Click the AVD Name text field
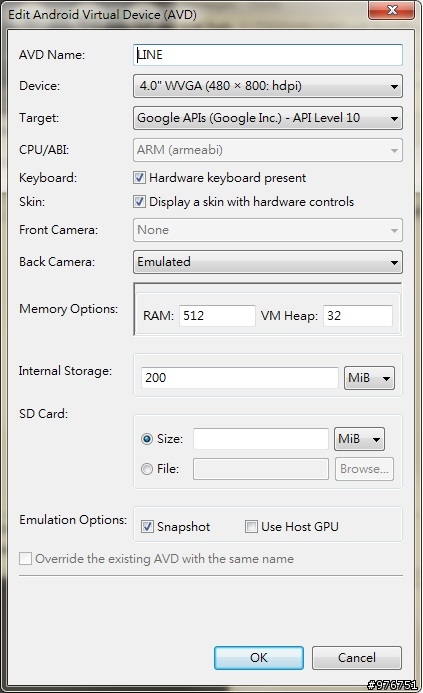The width and height of the screenshot is (423, 693). (267, 55)
